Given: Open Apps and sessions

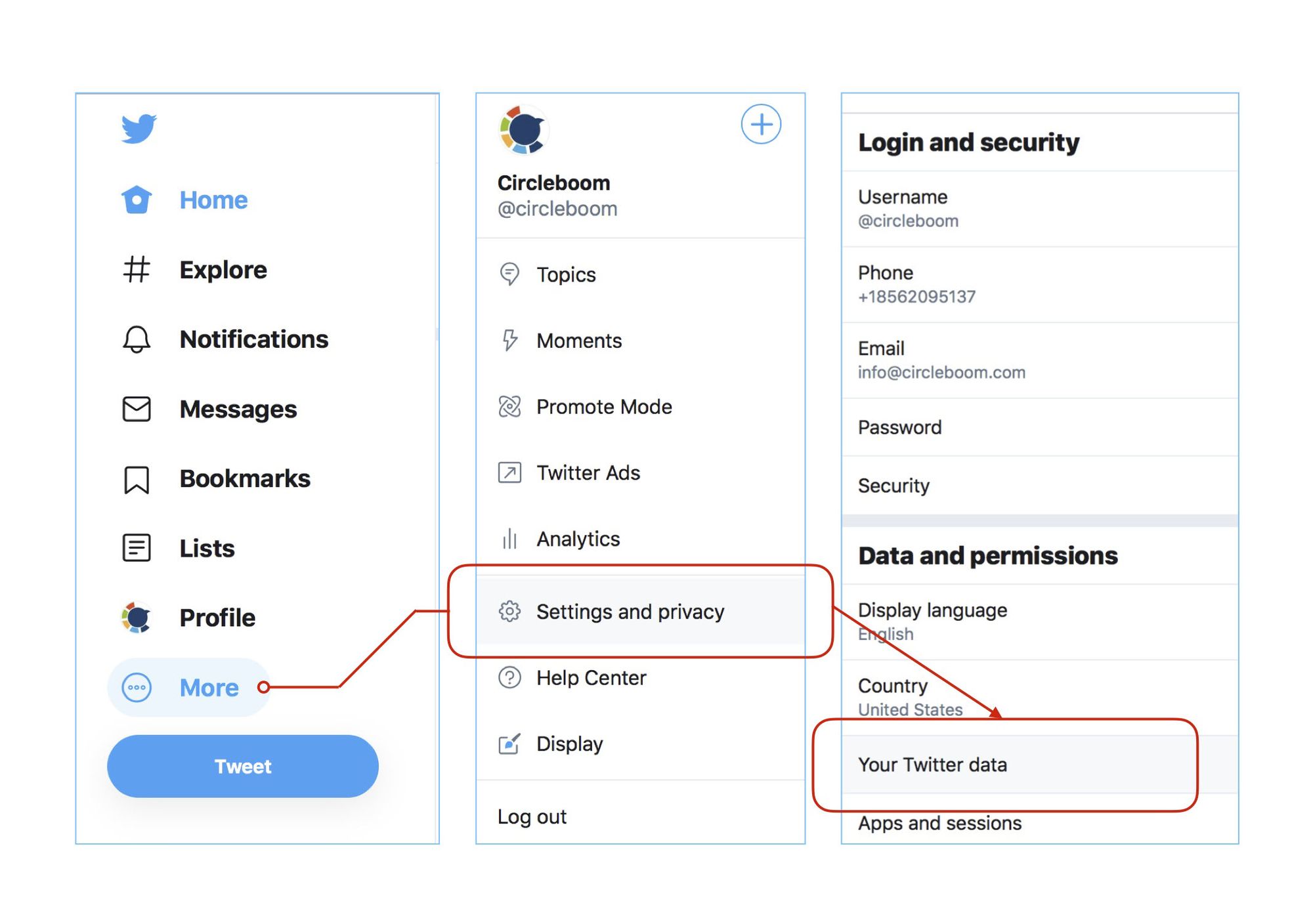Looking at the screenshot, I should tap(939, 823).
